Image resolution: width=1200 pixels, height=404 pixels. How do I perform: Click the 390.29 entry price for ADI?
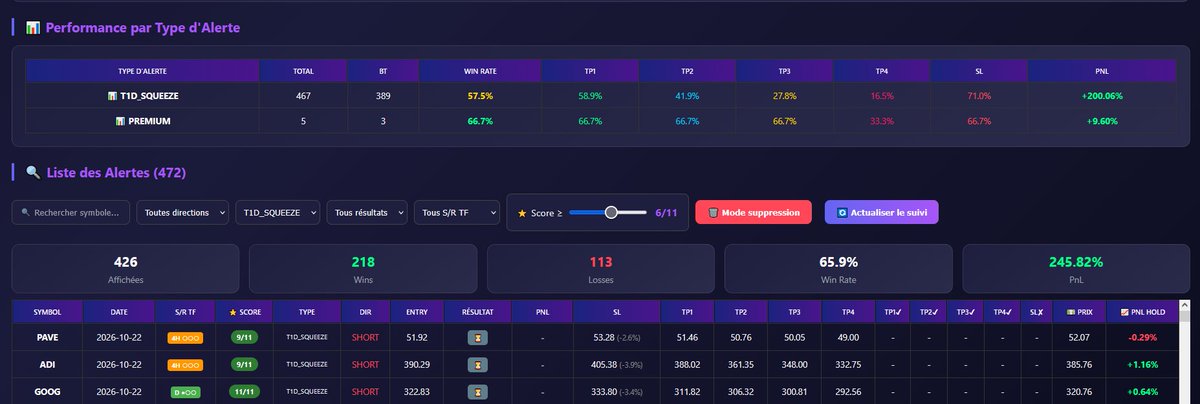pyautogui.click(x=418, y=366)
